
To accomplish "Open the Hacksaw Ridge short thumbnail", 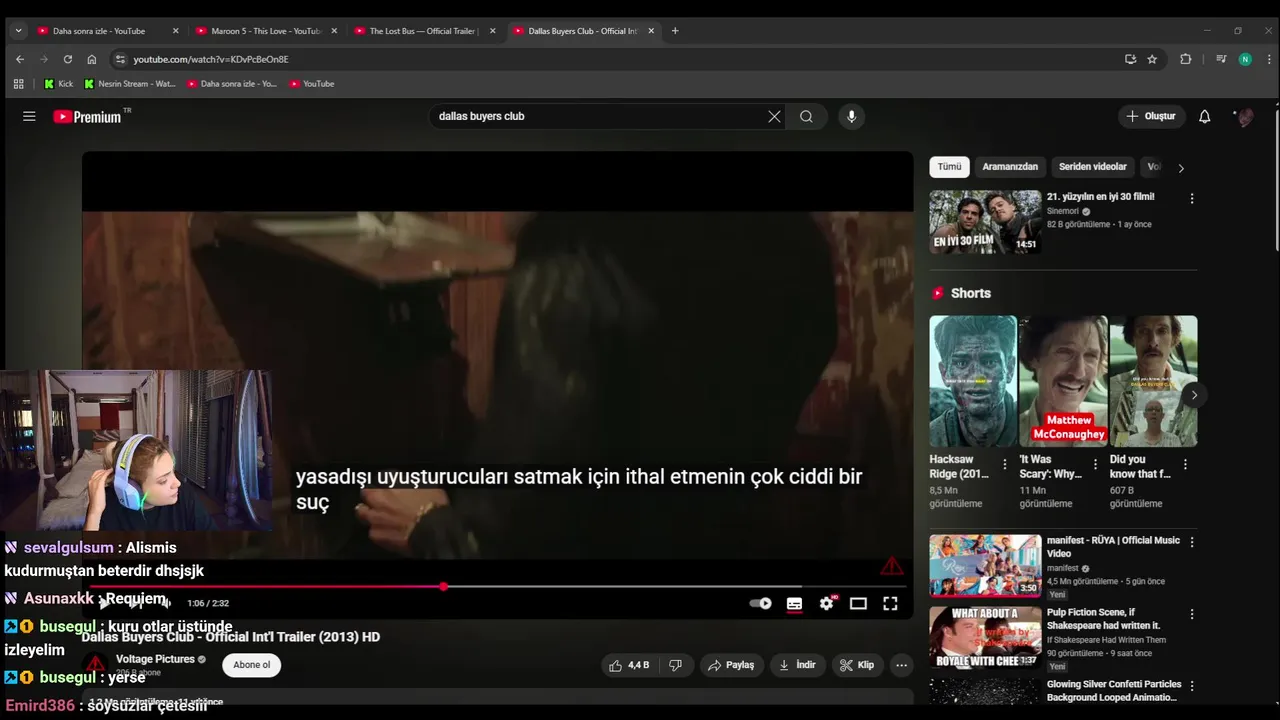I will point(973,381).
